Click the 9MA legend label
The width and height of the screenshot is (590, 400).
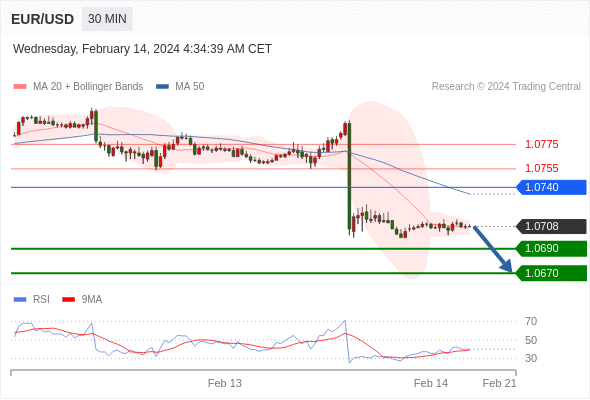[x=92, y=300]
